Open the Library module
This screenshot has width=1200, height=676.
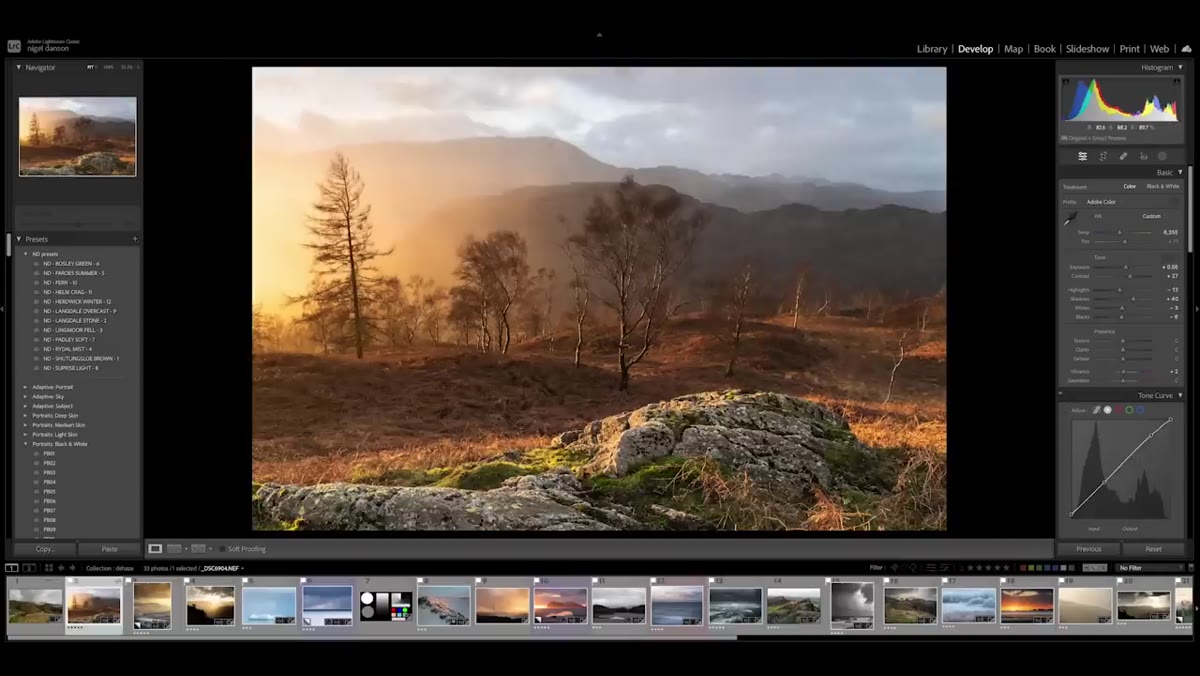tap(932, 49)
